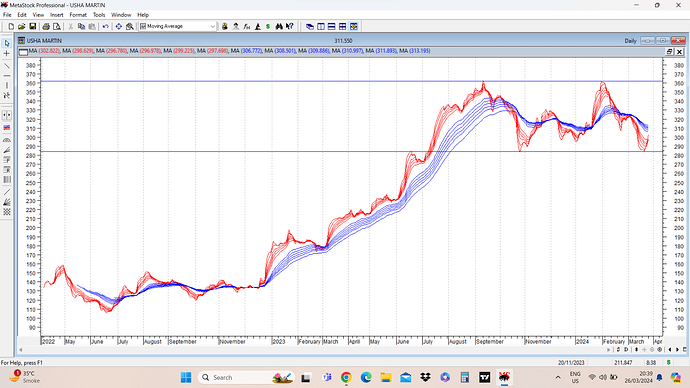Click the 20/11/2023 status bar date
690x388 pixels.
571,363
